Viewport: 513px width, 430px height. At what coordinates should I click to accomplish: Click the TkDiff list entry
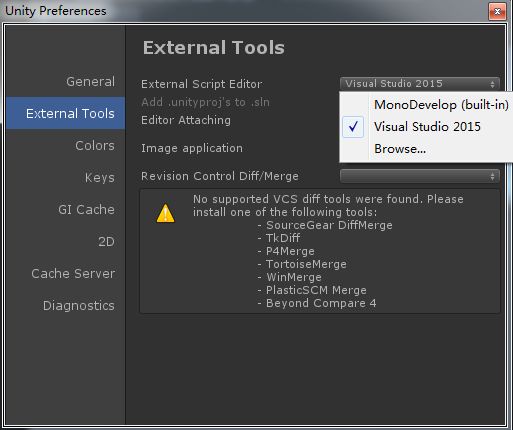283,238
